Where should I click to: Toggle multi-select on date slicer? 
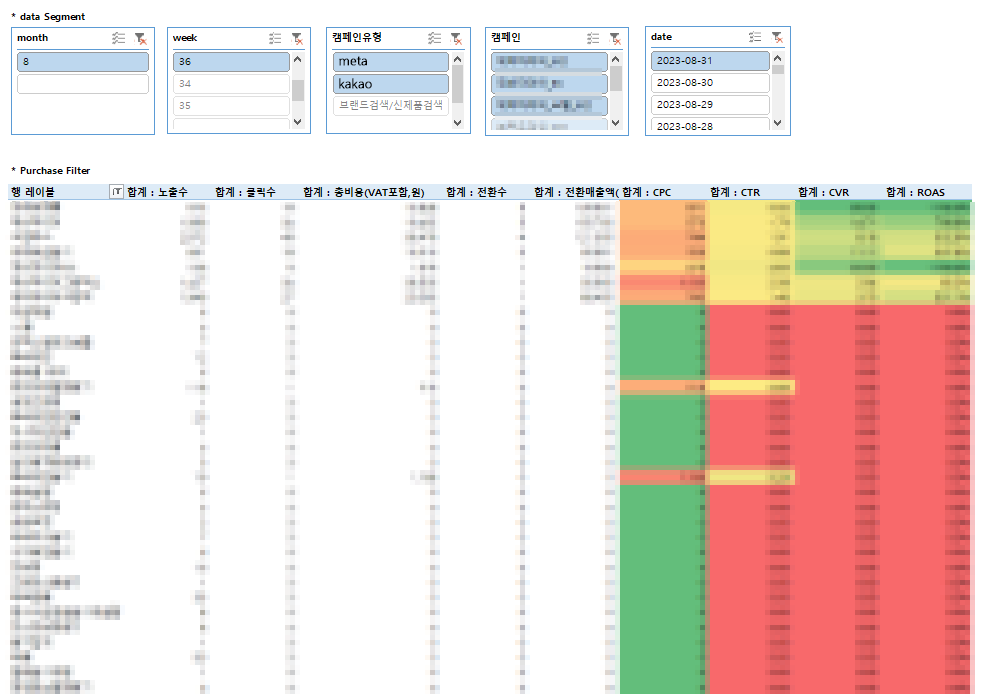755,37
